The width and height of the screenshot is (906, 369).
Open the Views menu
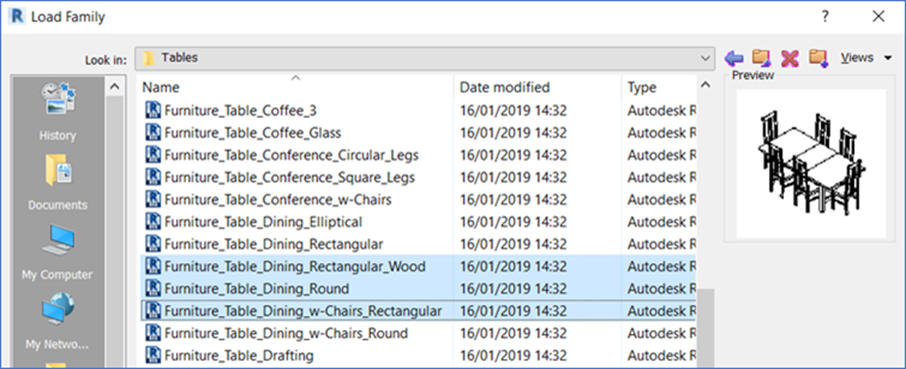pyautogui.click(x=866, y=58)
